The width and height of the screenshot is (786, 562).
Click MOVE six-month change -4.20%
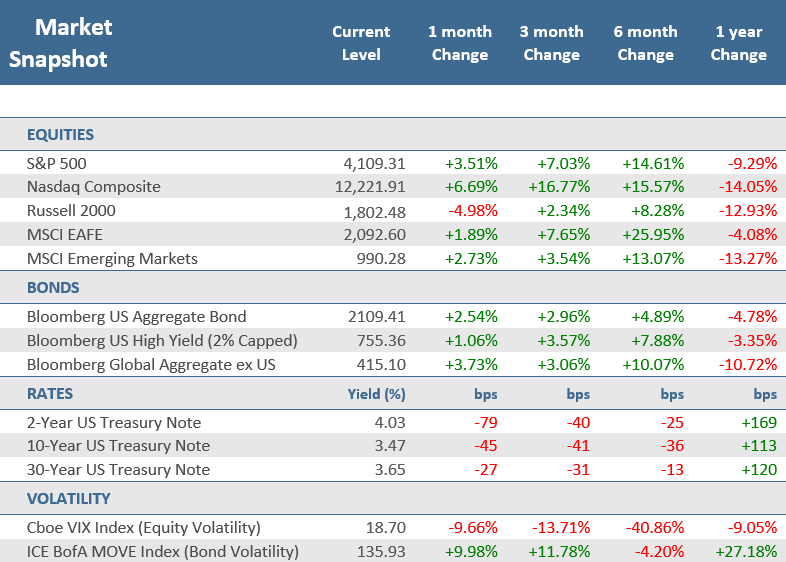pyautogui.click(x=659, y=551)
